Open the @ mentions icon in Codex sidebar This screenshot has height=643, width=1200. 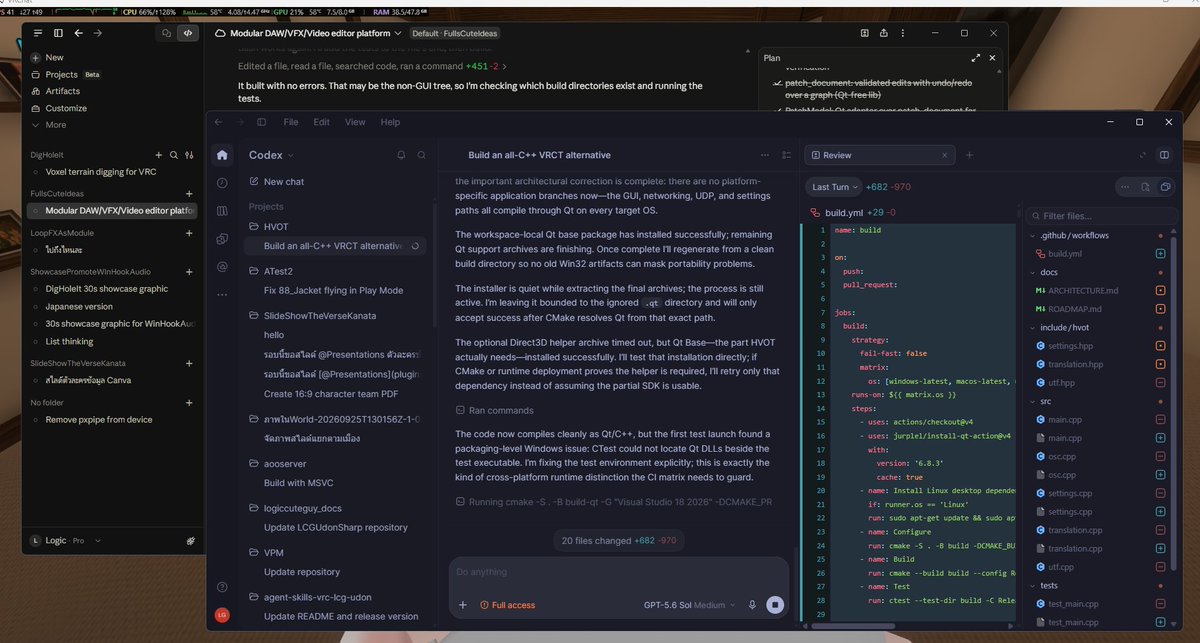pyautogui.click(x=222, y=266)
